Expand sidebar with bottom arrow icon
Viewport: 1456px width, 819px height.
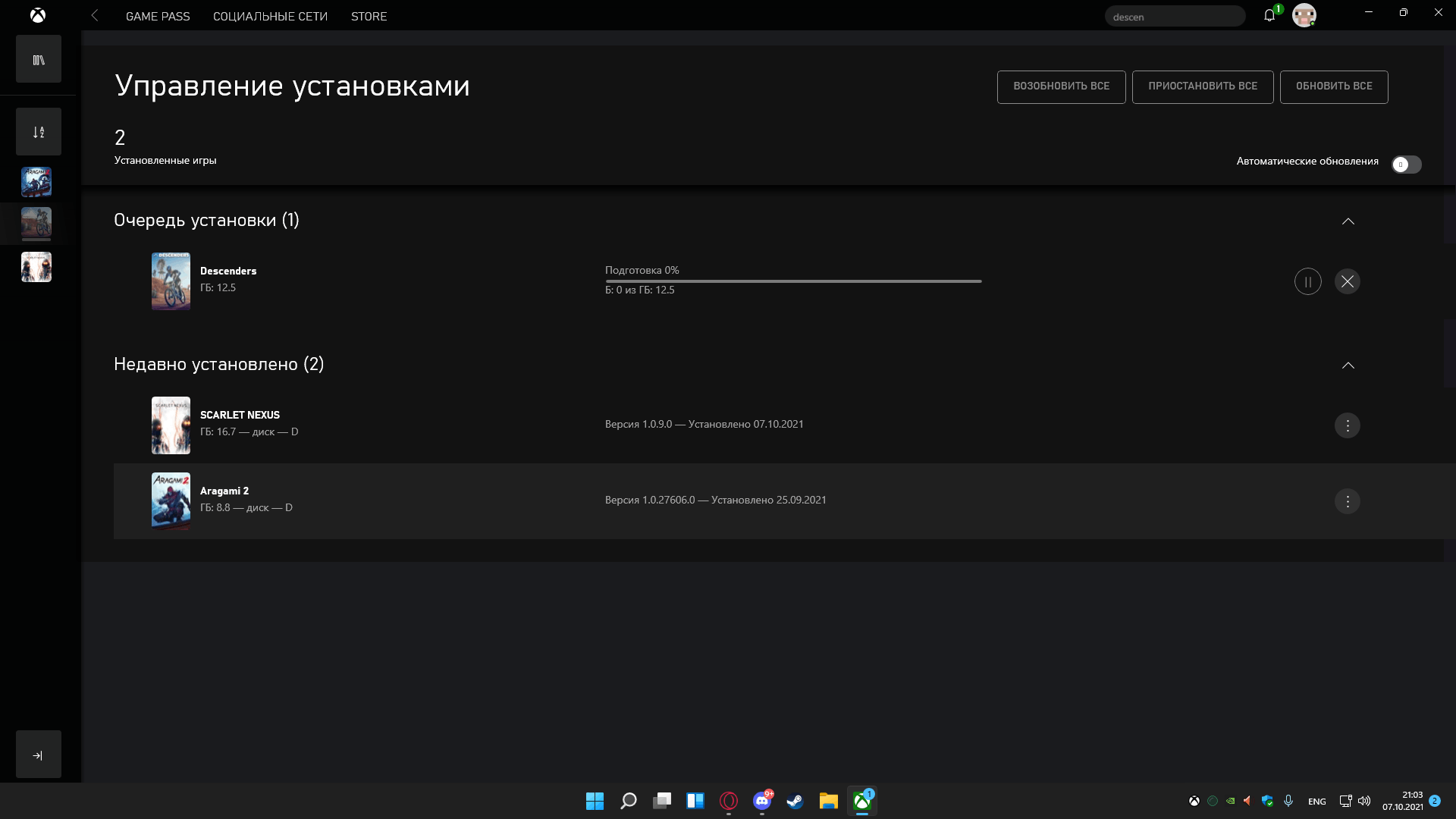tap(39, 755)
